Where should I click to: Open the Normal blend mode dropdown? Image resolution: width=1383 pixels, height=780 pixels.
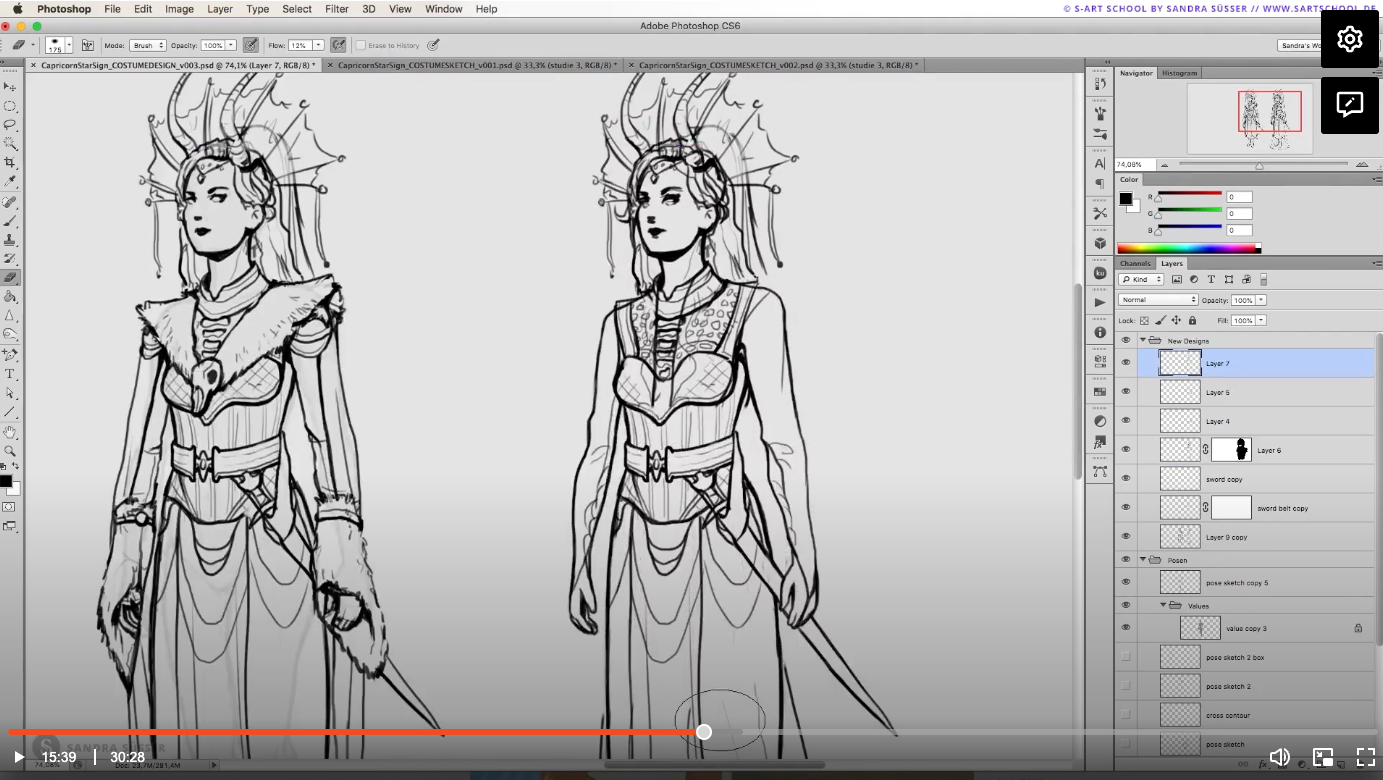click(x=1158, y=300)
